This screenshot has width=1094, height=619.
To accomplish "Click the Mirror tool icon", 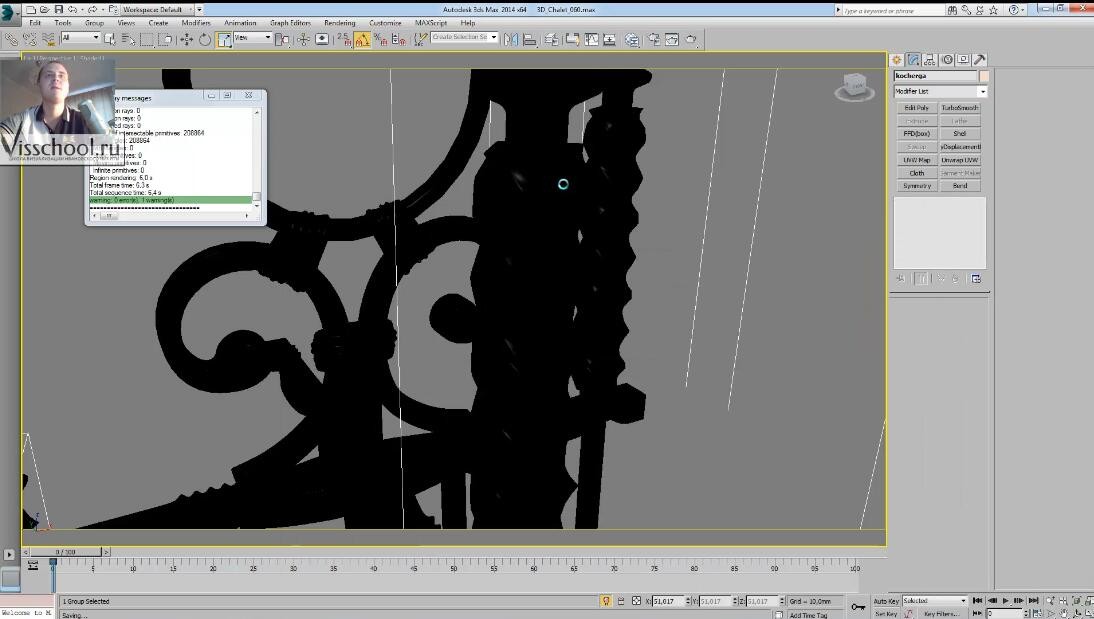I will 511,39.
